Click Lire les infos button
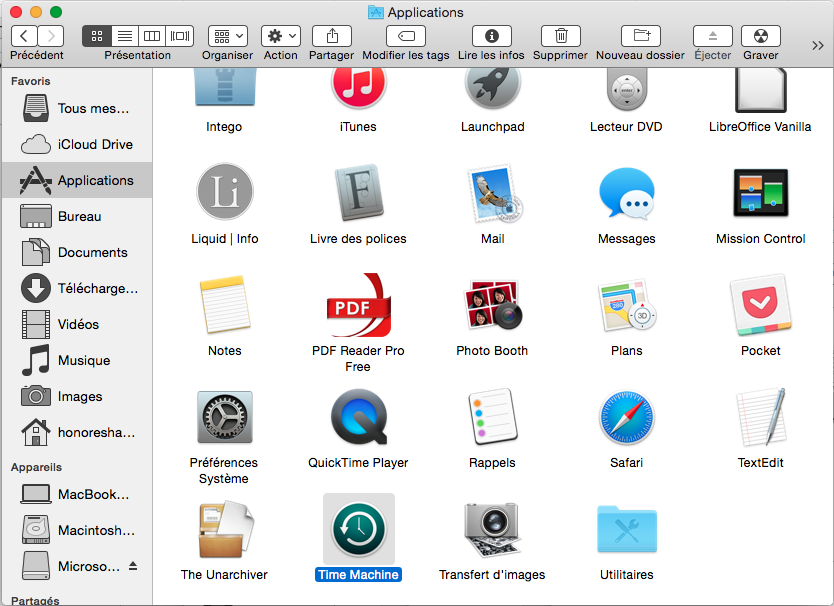Image resolution: width=834 pixels, height=606 pixels. 492,36
